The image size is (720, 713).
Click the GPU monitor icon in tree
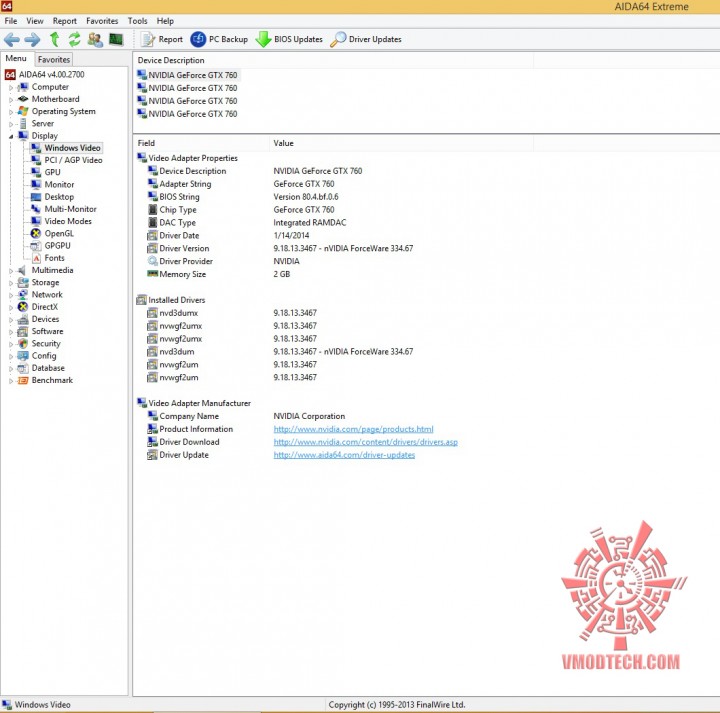point(36,172)
